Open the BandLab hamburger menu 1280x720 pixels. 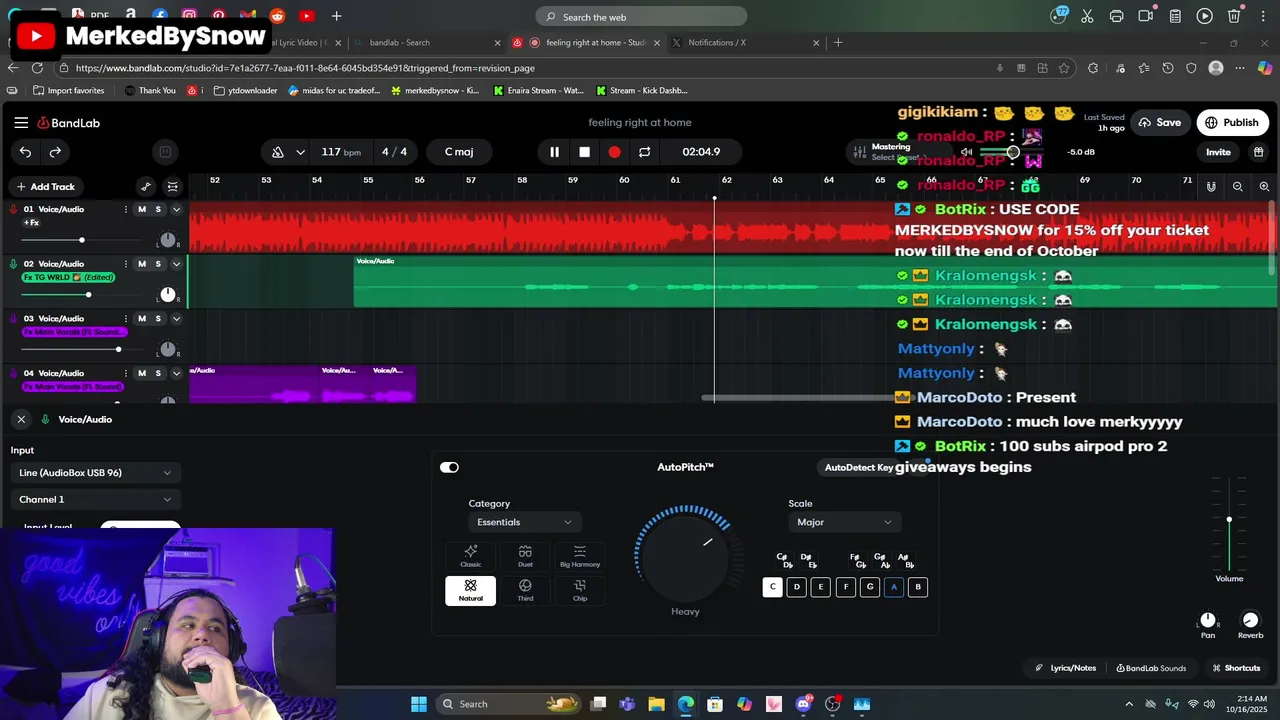(x=21, y=123)
